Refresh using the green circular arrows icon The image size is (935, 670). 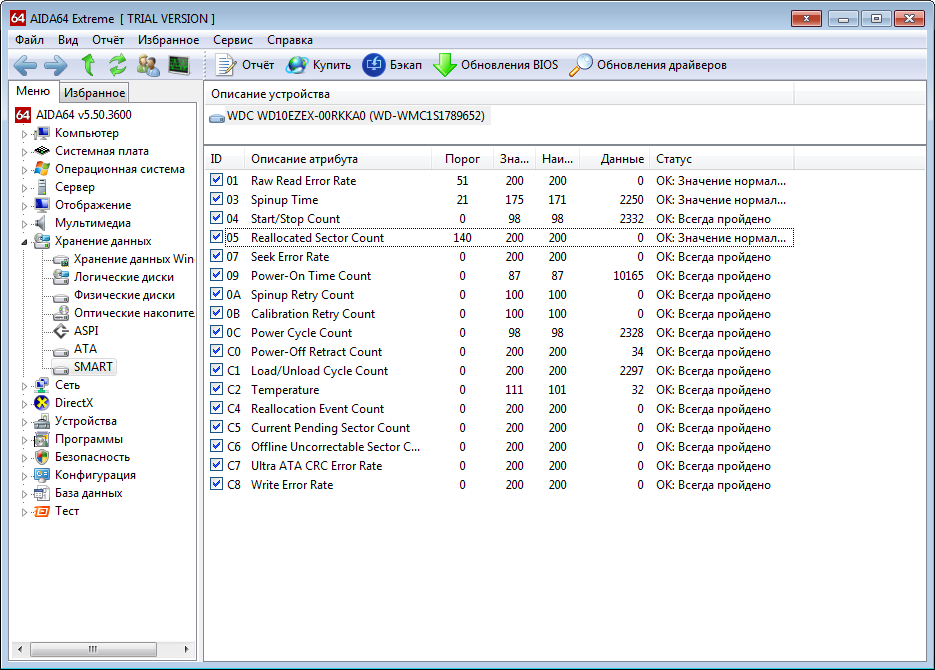coord(117,64)
